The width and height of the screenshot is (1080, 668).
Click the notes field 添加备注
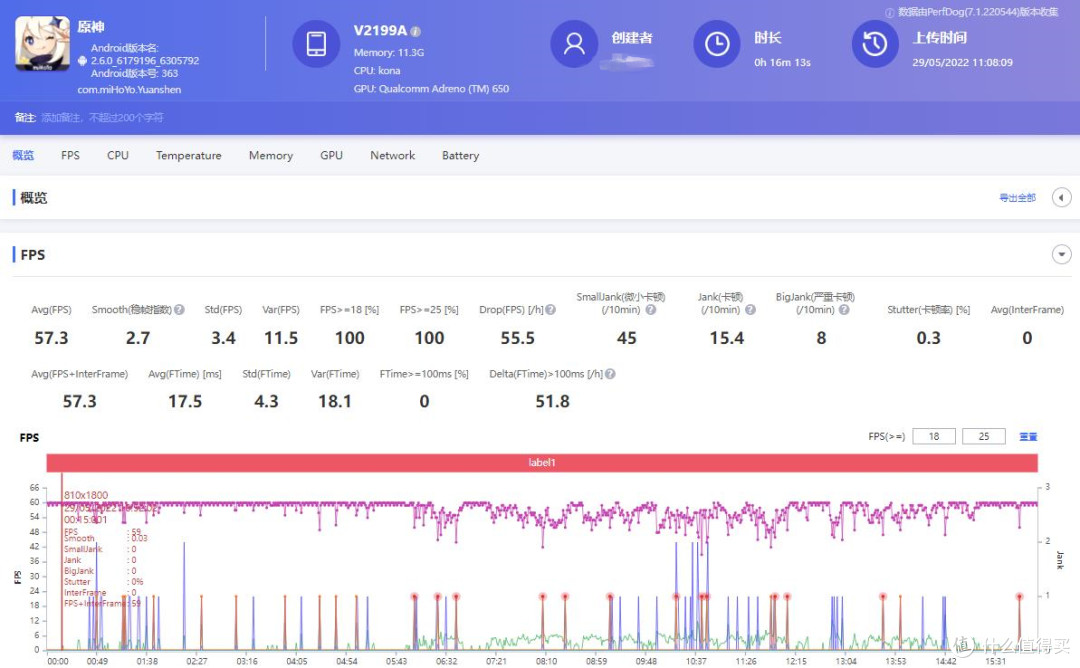pyautogui.click(x=102, y=118)
